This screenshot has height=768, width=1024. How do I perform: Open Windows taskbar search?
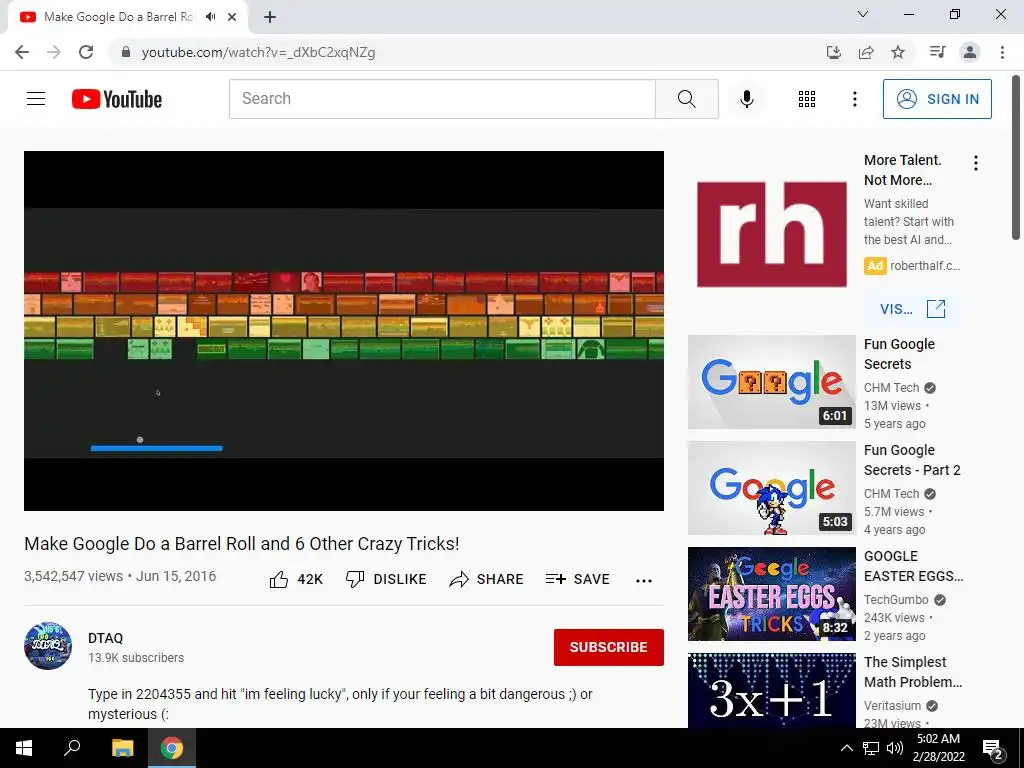click(x=72, y=748)
